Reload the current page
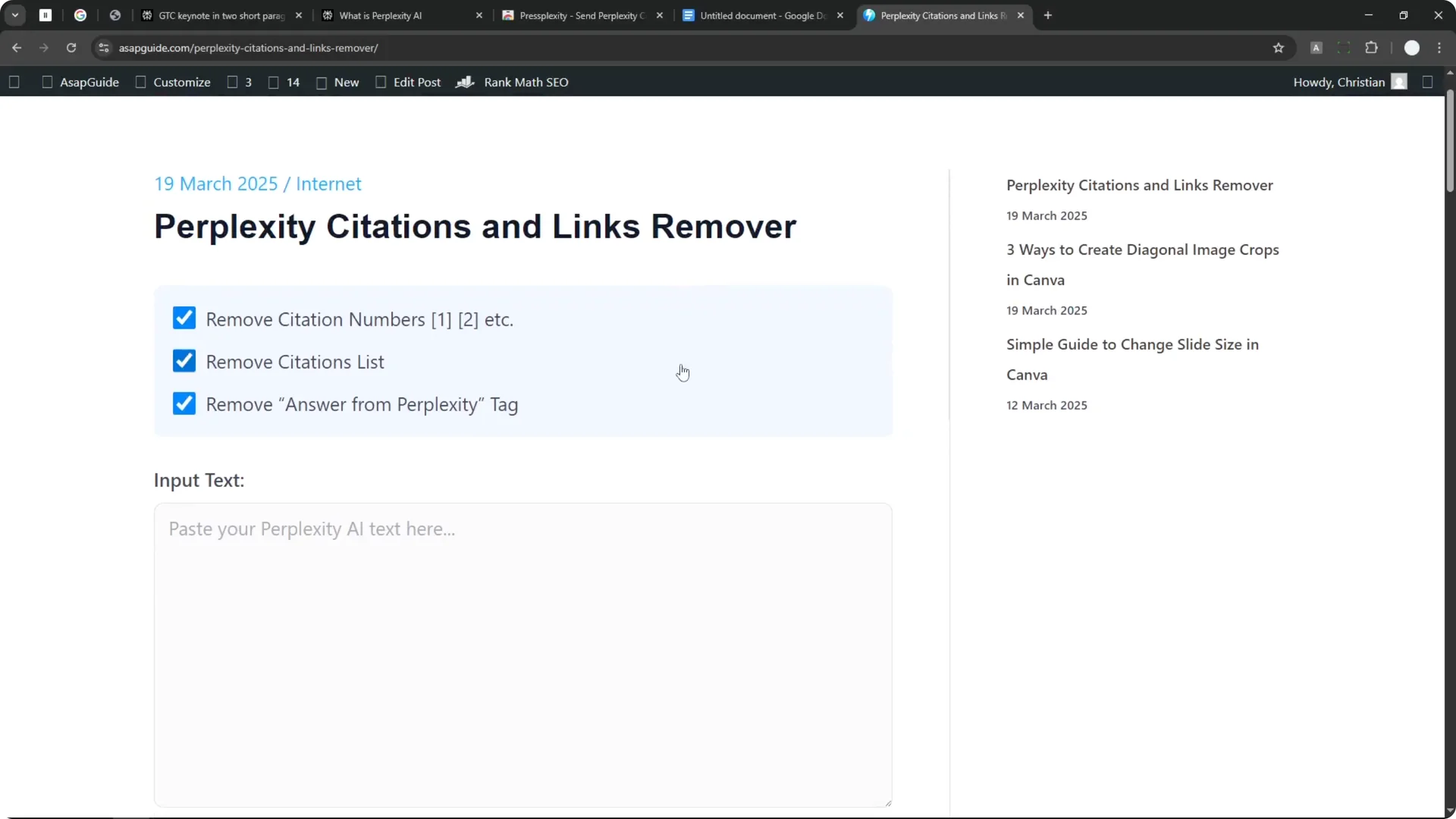This screenshot has width=1456, height=819. [71, 48]
